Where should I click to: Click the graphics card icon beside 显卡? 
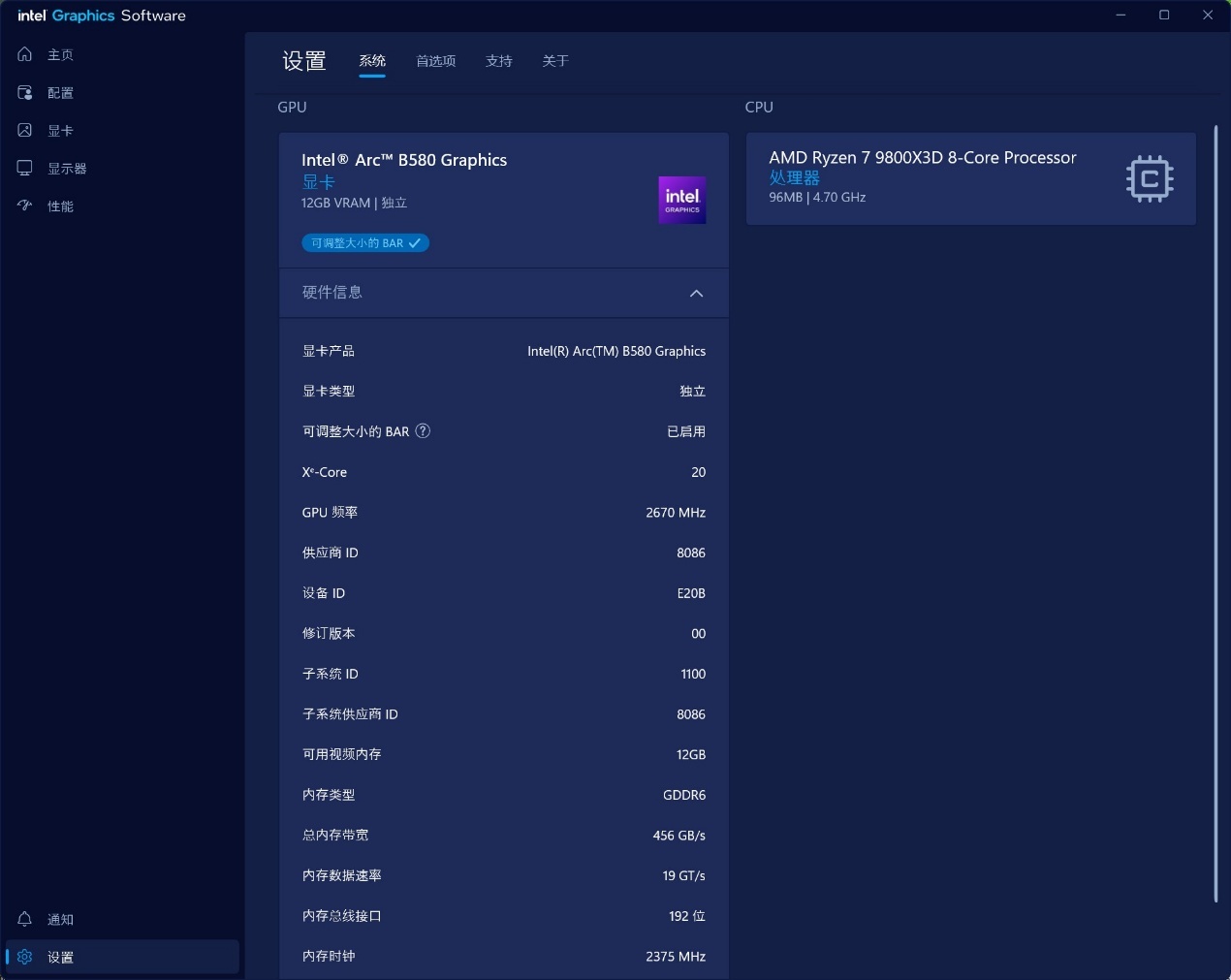coord(25,130)
